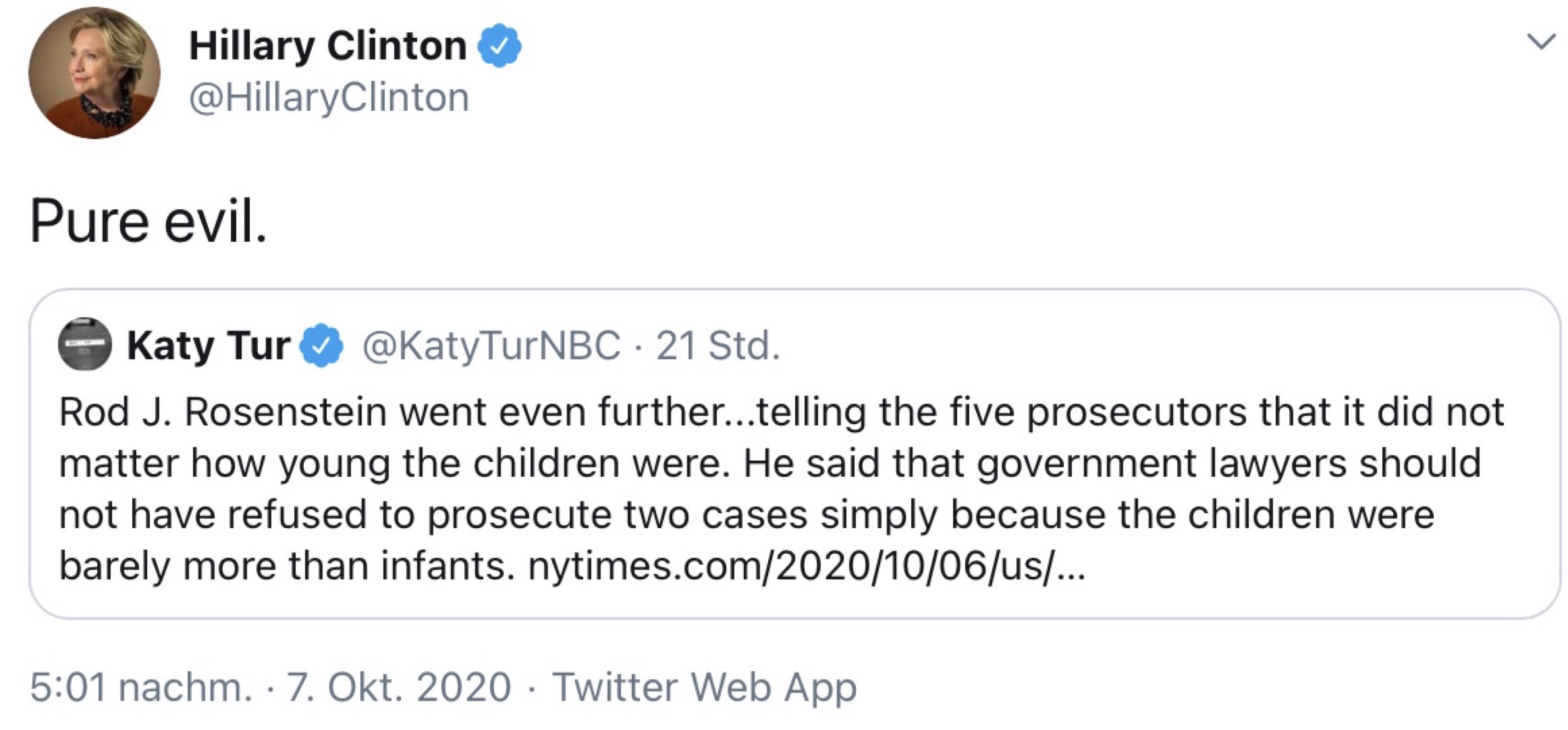Click Katy Tur's small avatar icon

pos(85,344)
